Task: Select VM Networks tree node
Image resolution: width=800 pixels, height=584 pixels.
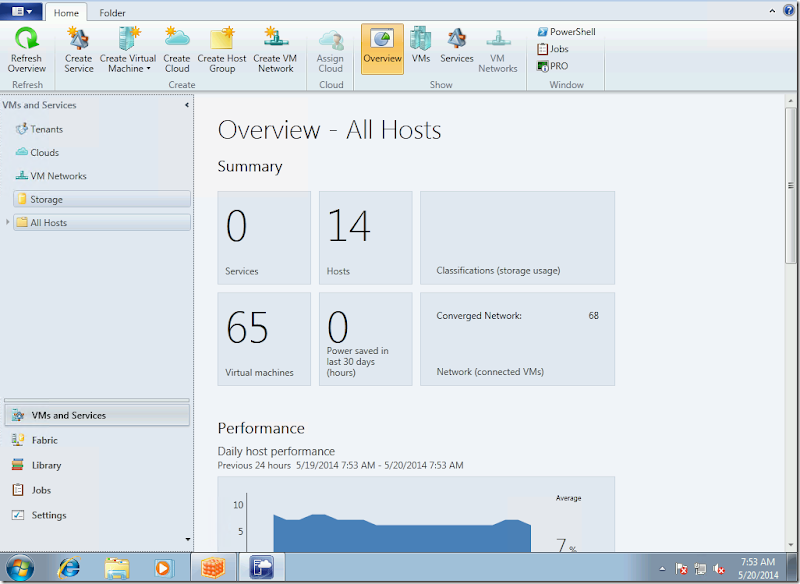Action: [x=51, y=176]
